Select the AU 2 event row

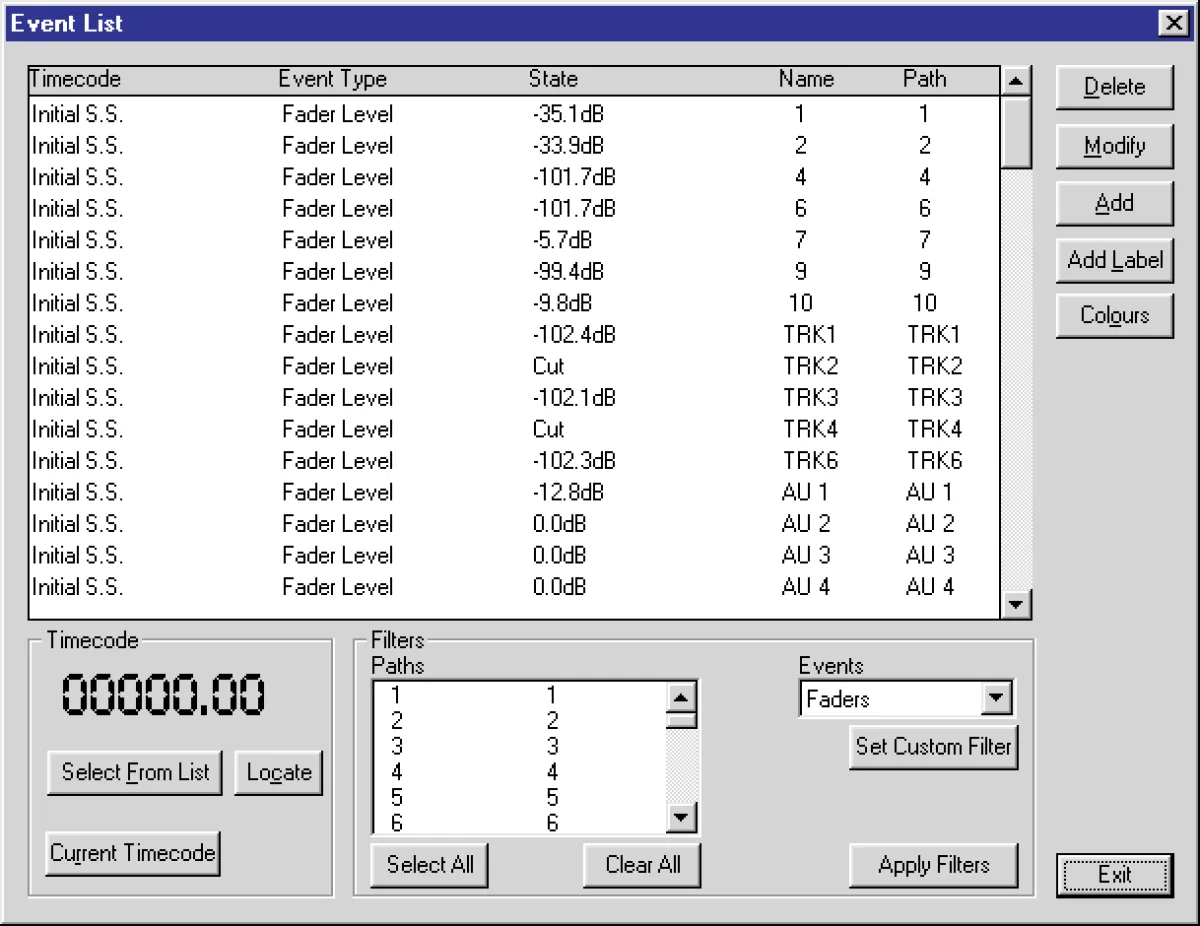point(514,524)
